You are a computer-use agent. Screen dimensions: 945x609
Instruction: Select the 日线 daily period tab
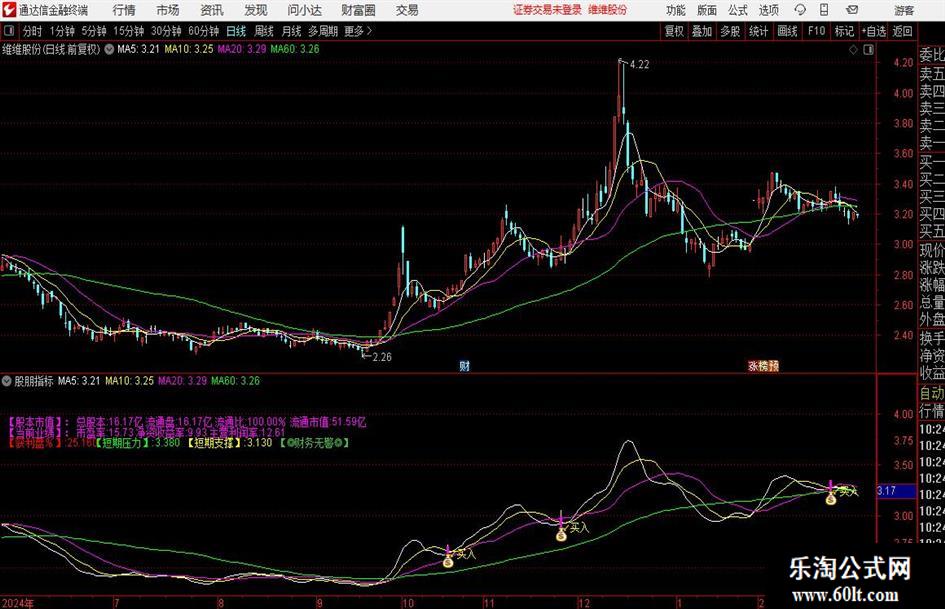pos(236,31)
